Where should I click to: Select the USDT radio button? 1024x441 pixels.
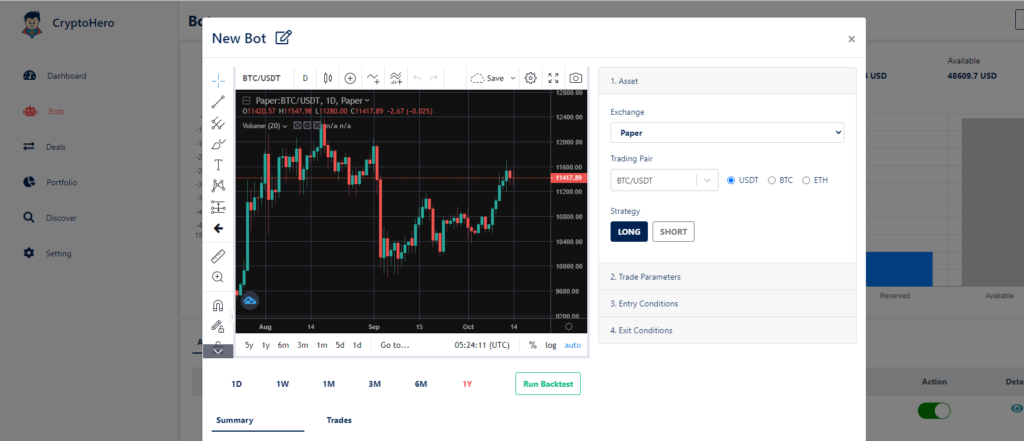tap(731, 180)
